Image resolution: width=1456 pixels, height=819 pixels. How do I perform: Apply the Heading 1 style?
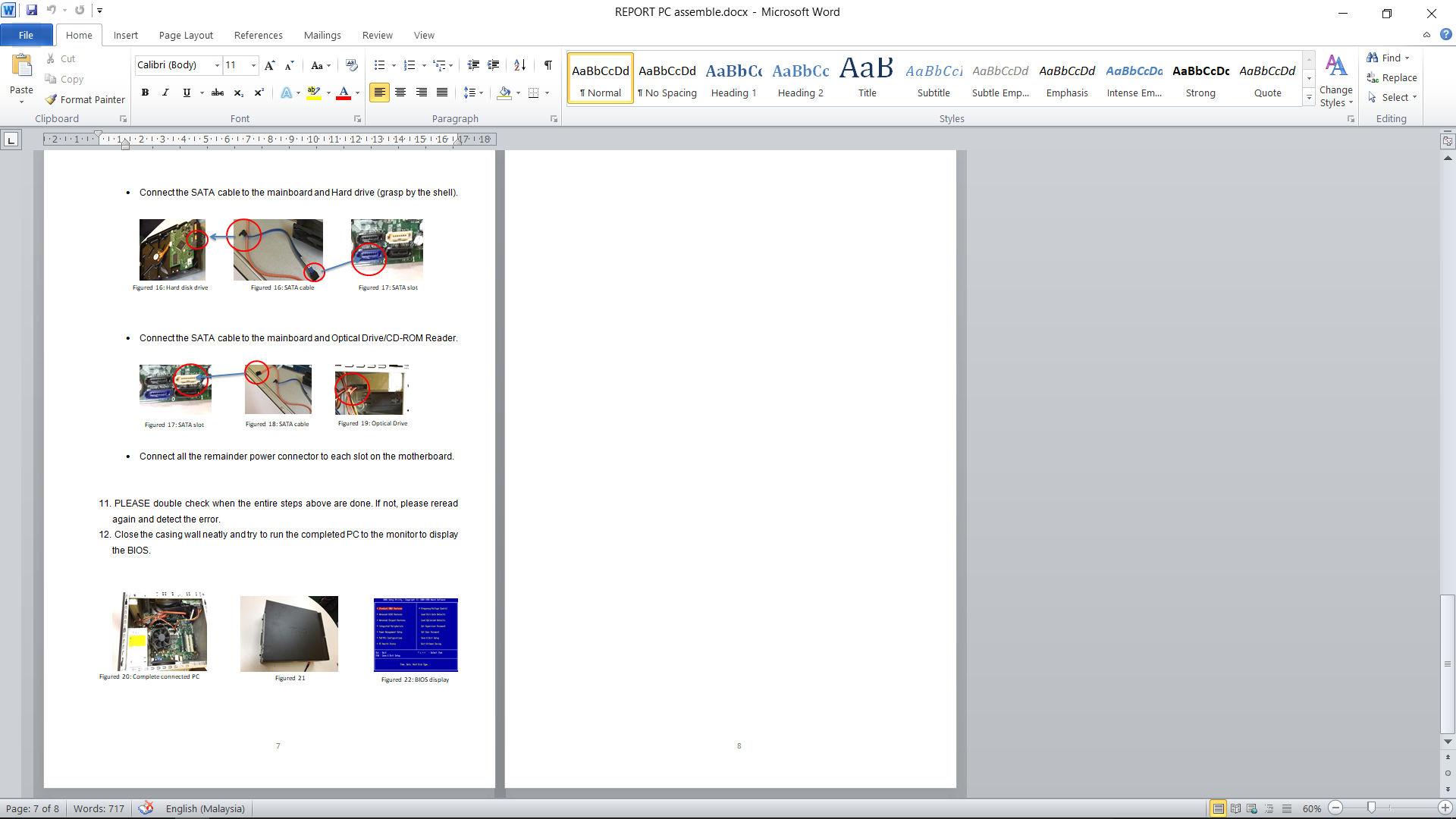[x=733, y=79]
